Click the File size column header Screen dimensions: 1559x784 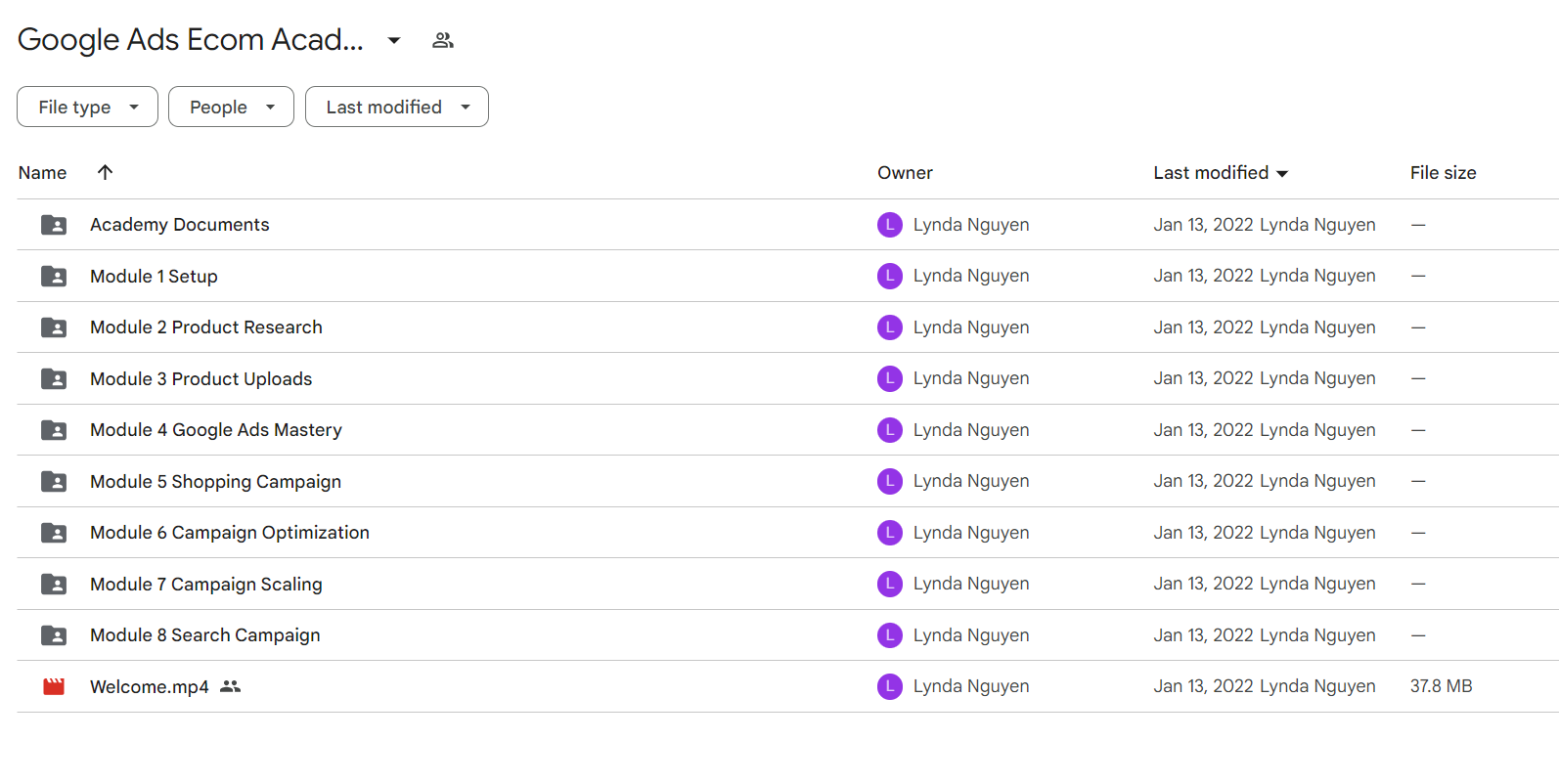[x=1443, y=173]
